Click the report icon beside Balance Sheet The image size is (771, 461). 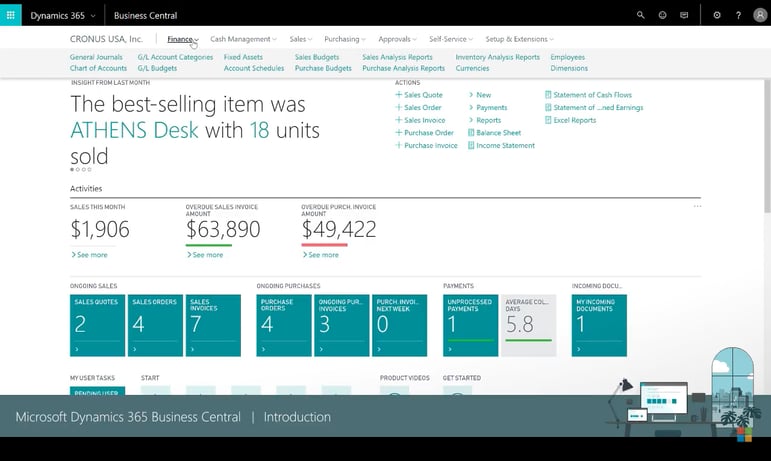click(471, 133)
